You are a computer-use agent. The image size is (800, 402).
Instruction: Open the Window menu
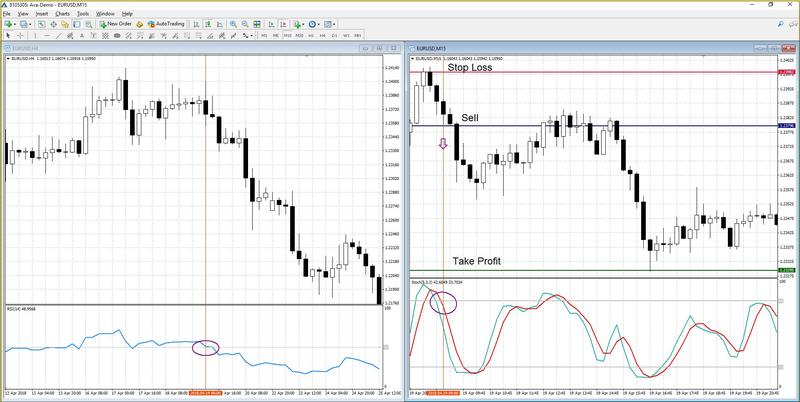pyautogui.click(x=106, y=14)
